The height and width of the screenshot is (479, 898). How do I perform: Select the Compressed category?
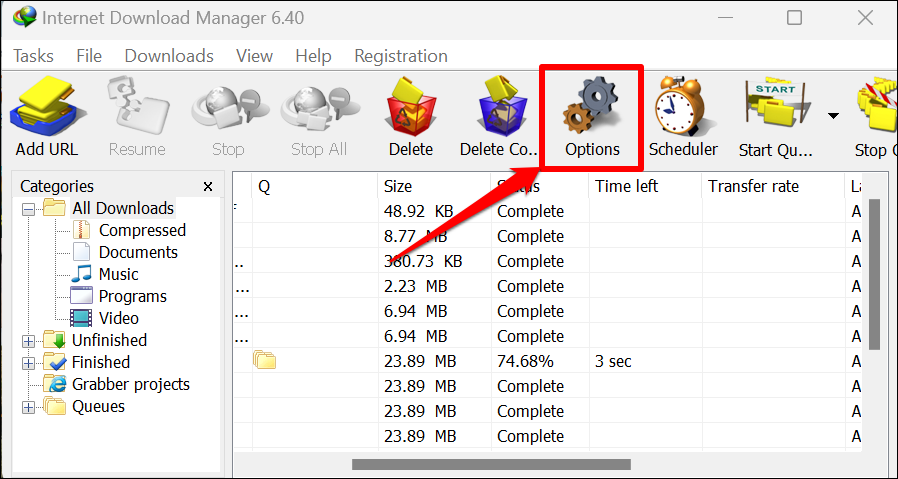(x=142, y=231)
